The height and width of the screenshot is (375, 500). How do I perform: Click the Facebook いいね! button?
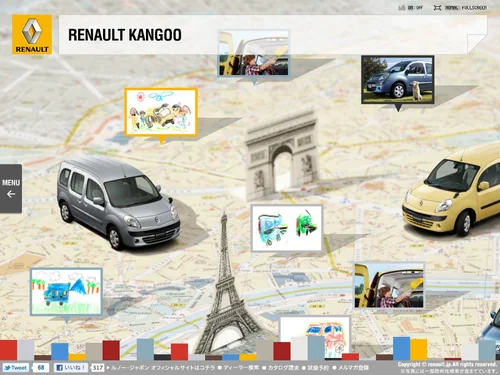(71, 368)
